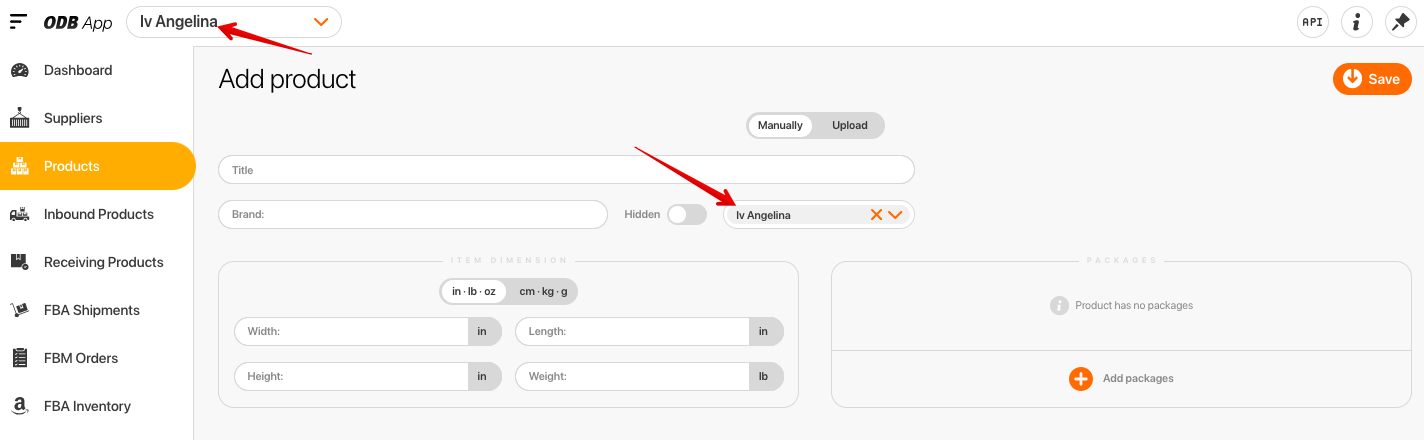1424x440 pixels.
Task: Toggle the Hidden switch
Action: click(x=686, y=214)
